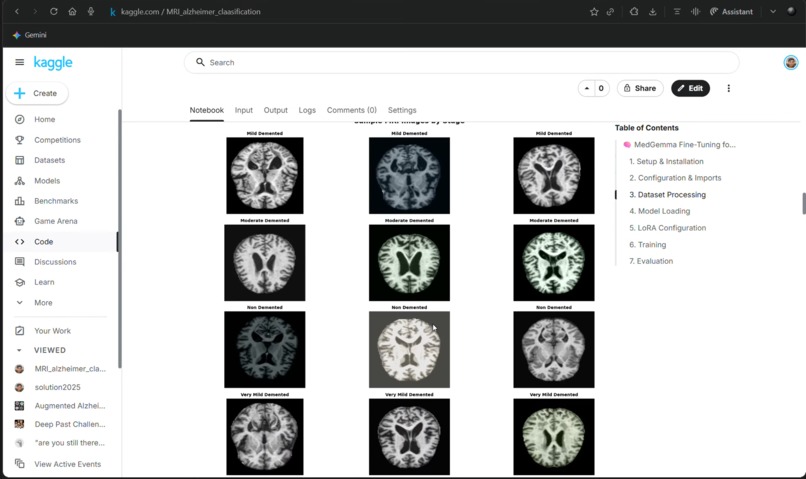
Task: Expand the toolbar chevron dropdown
Action: [773, 11]
